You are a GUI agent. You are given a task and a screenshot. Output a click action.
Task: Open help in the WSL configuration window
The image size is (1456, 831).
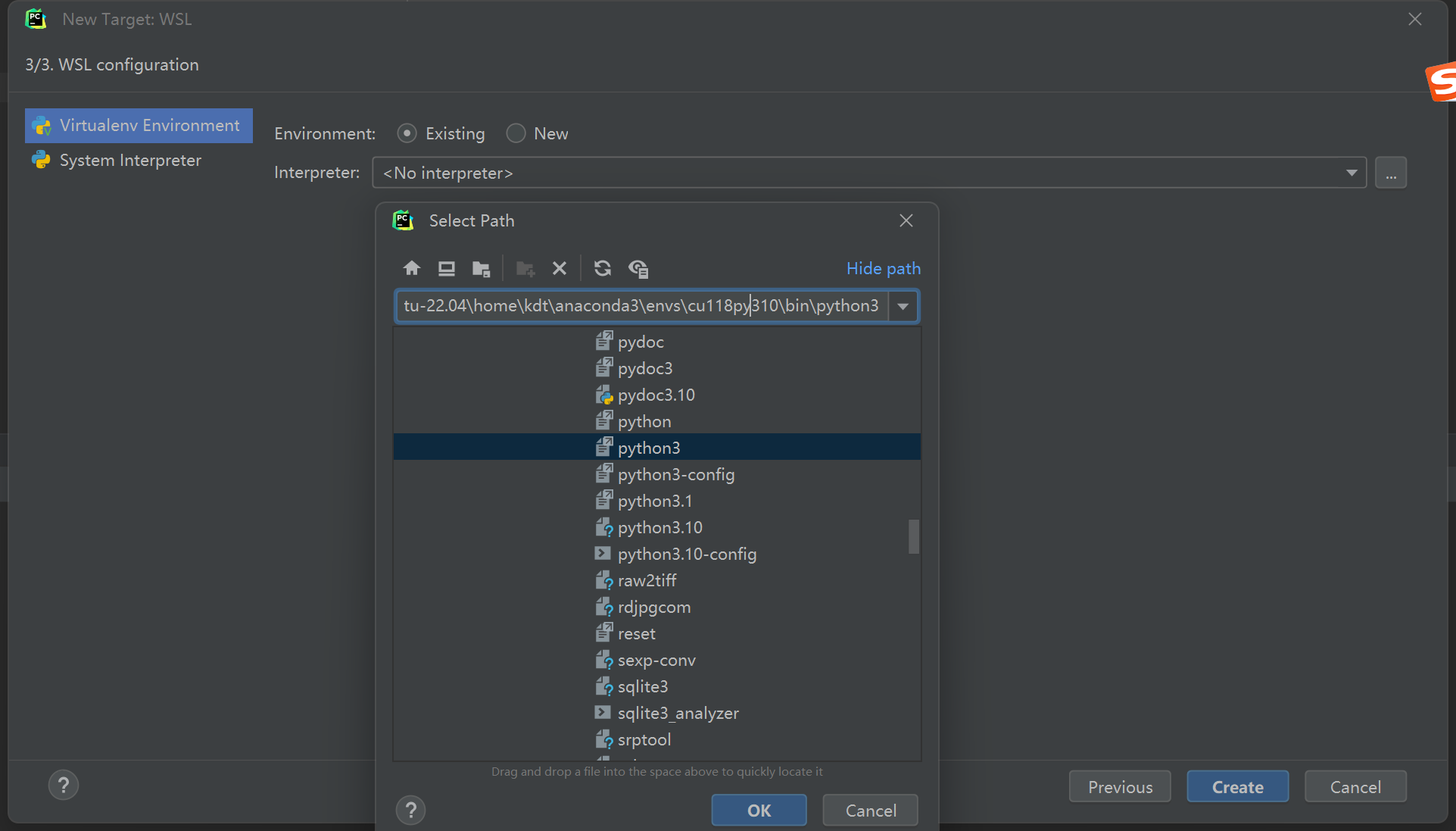(x=64, y=786)
